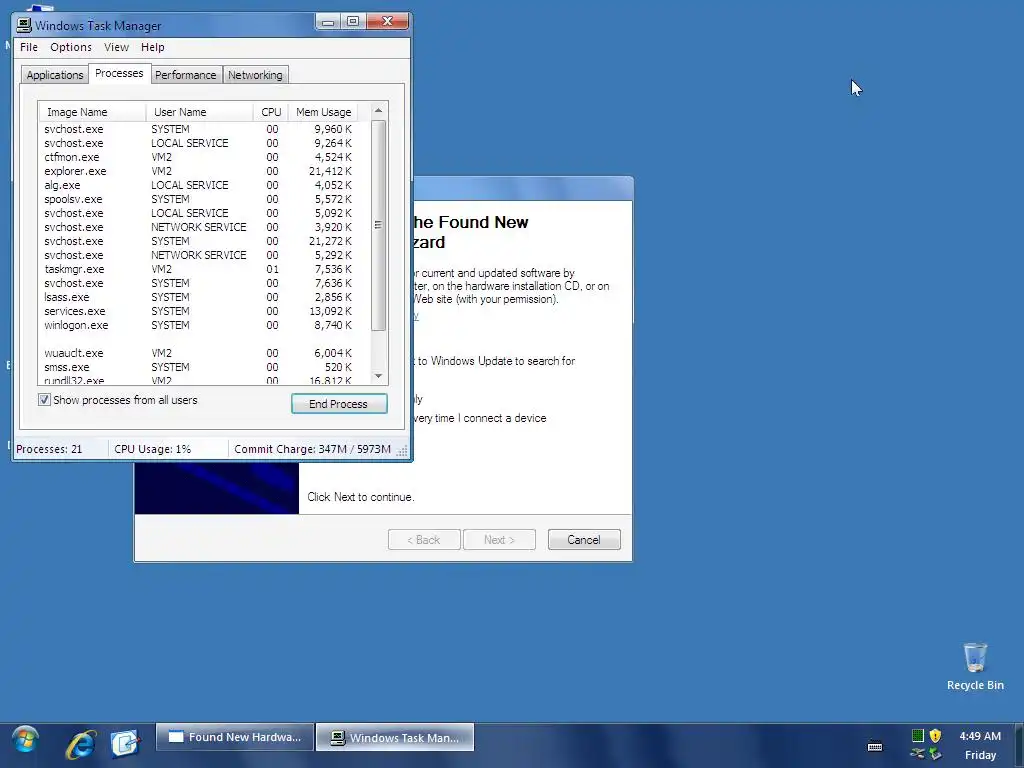Select the explorer.exe process row
This screenshot has height=768, width=1024.
click(x=199, y=171)
